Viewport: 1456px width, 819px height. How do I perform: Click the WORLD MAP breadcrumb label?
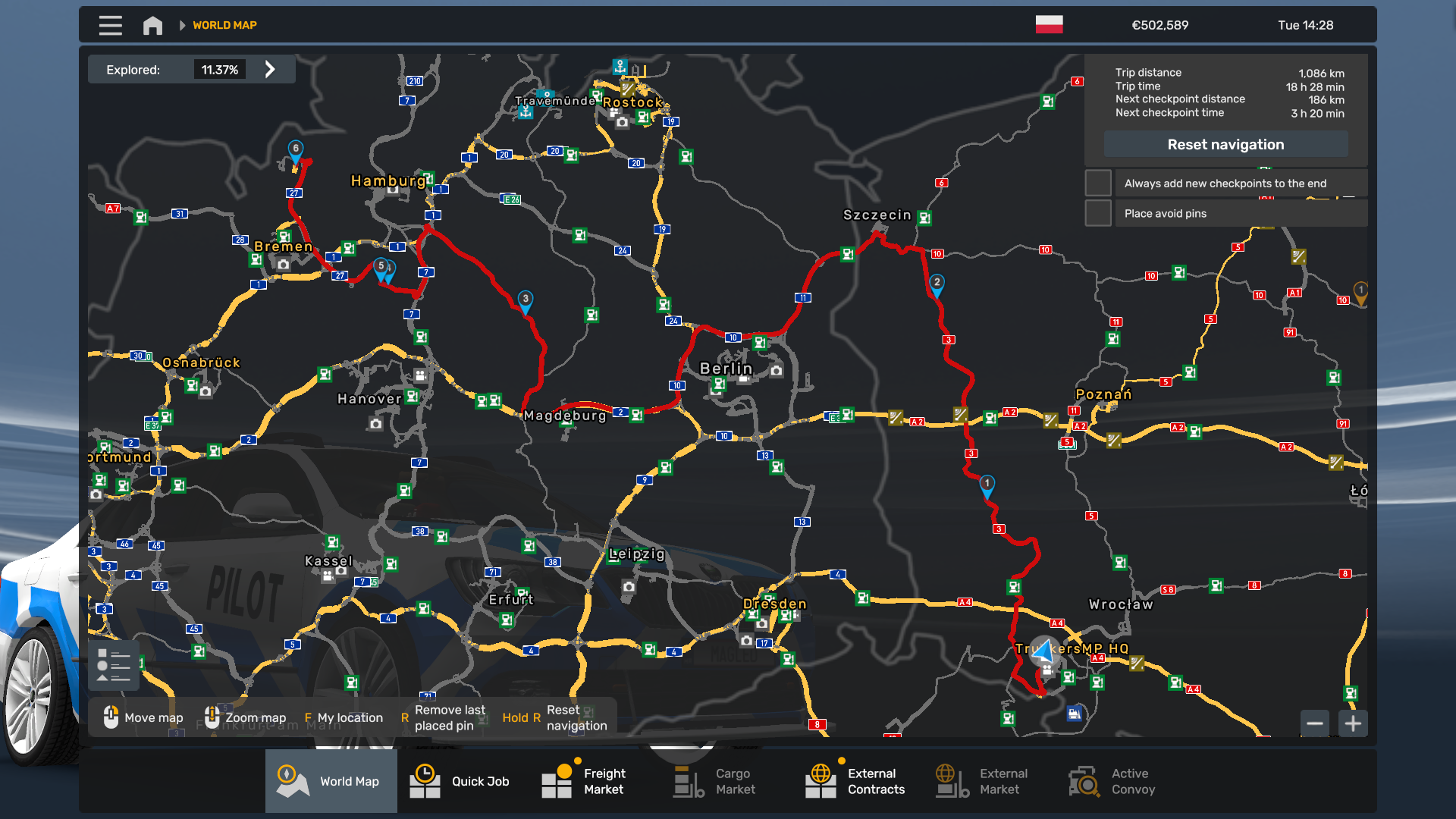(x=224, y=25)
